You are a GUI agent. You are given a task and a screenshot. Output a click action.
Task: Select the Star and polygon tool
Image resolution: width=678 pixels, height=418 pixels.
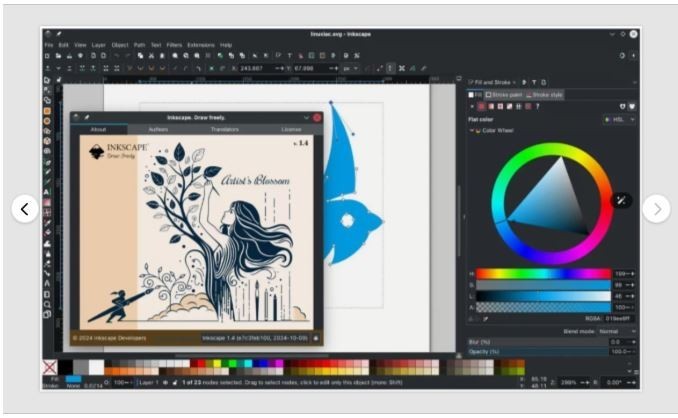click(47, 131)
